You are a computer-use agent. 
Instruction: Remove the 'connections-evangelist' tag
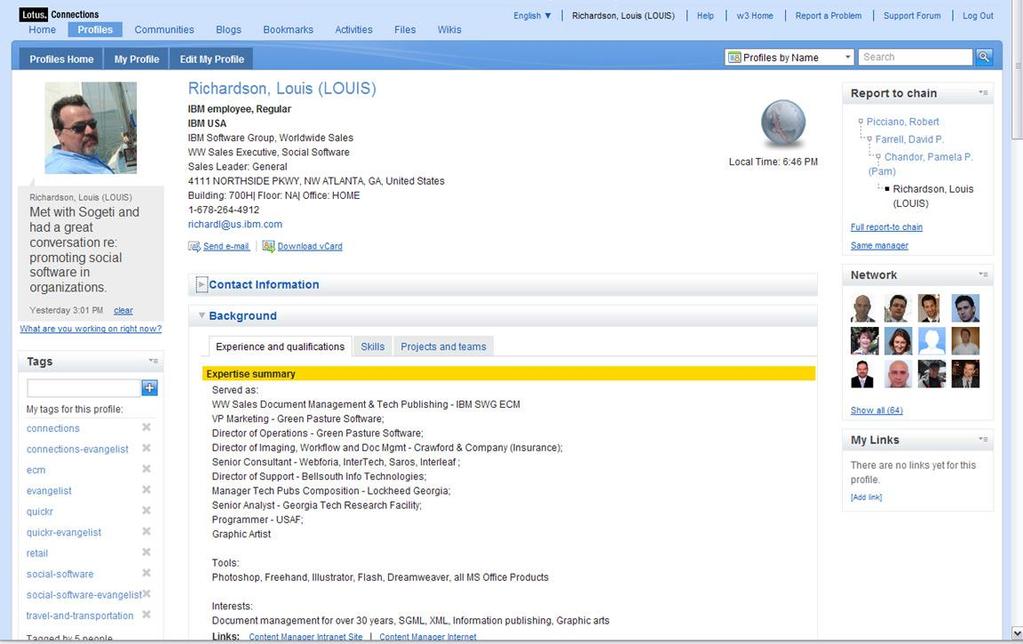pyautogui.click(x=146, y=448)
